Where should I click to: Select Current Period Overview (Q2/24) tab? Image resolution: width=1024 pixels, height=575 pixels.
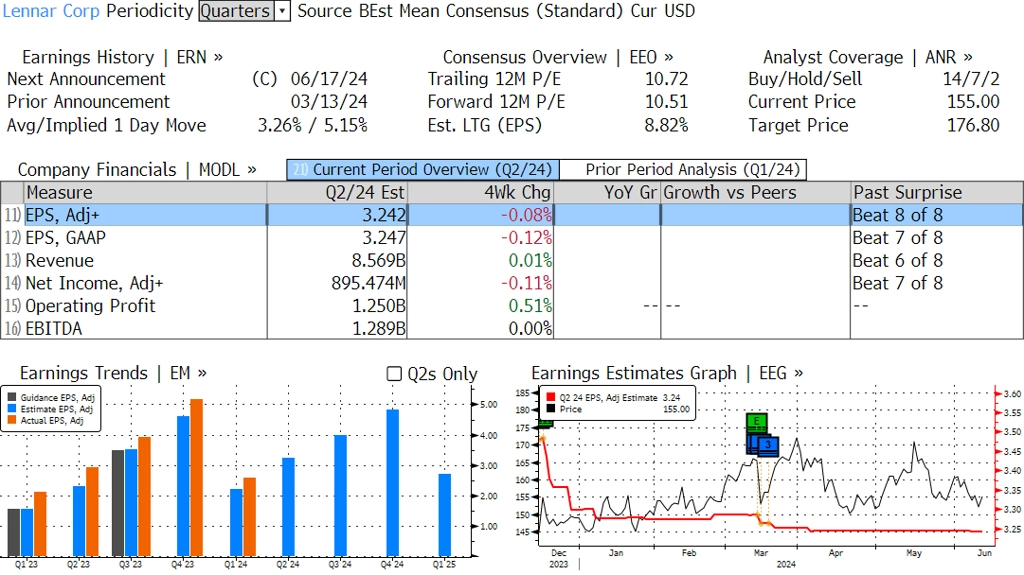[423, 170]
